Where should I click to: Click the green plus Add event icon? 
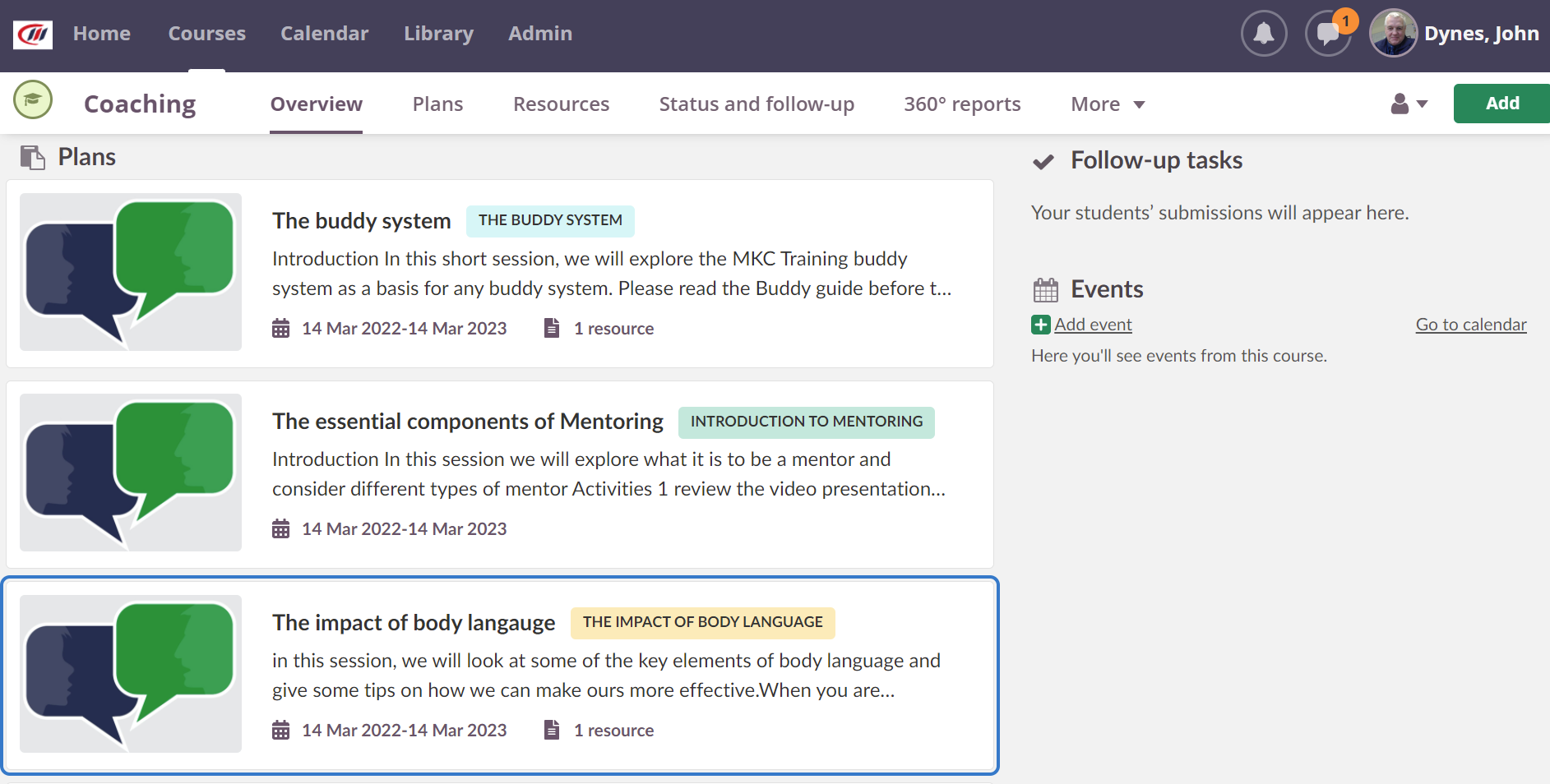(1041, 325)
